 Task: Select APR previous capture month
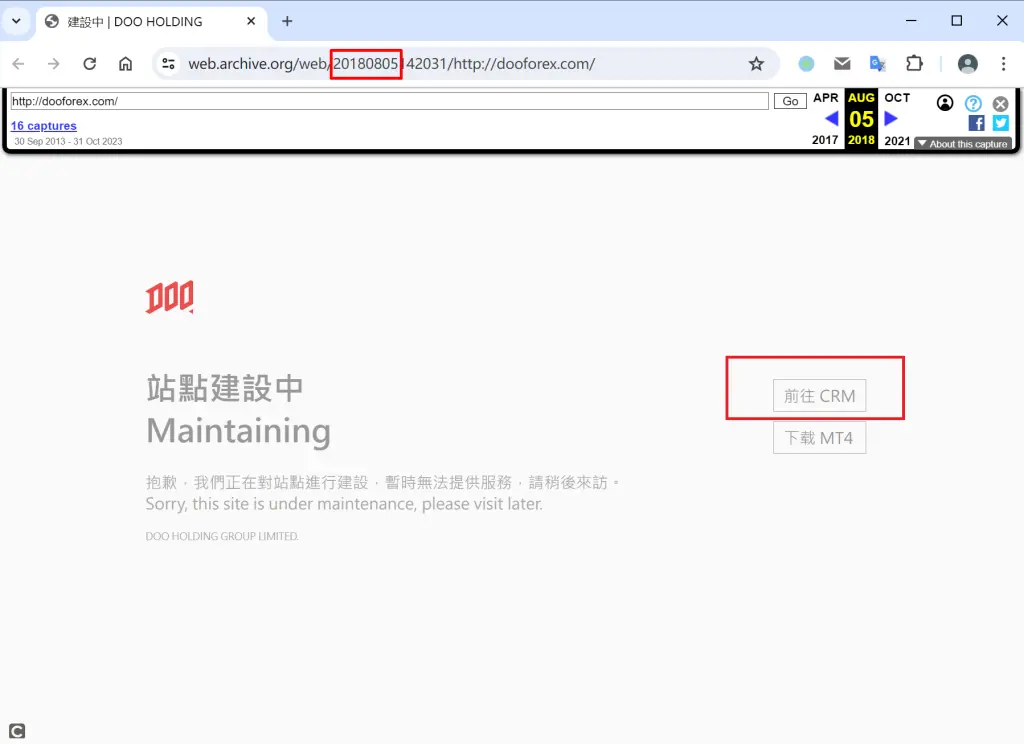click(825, 98)
